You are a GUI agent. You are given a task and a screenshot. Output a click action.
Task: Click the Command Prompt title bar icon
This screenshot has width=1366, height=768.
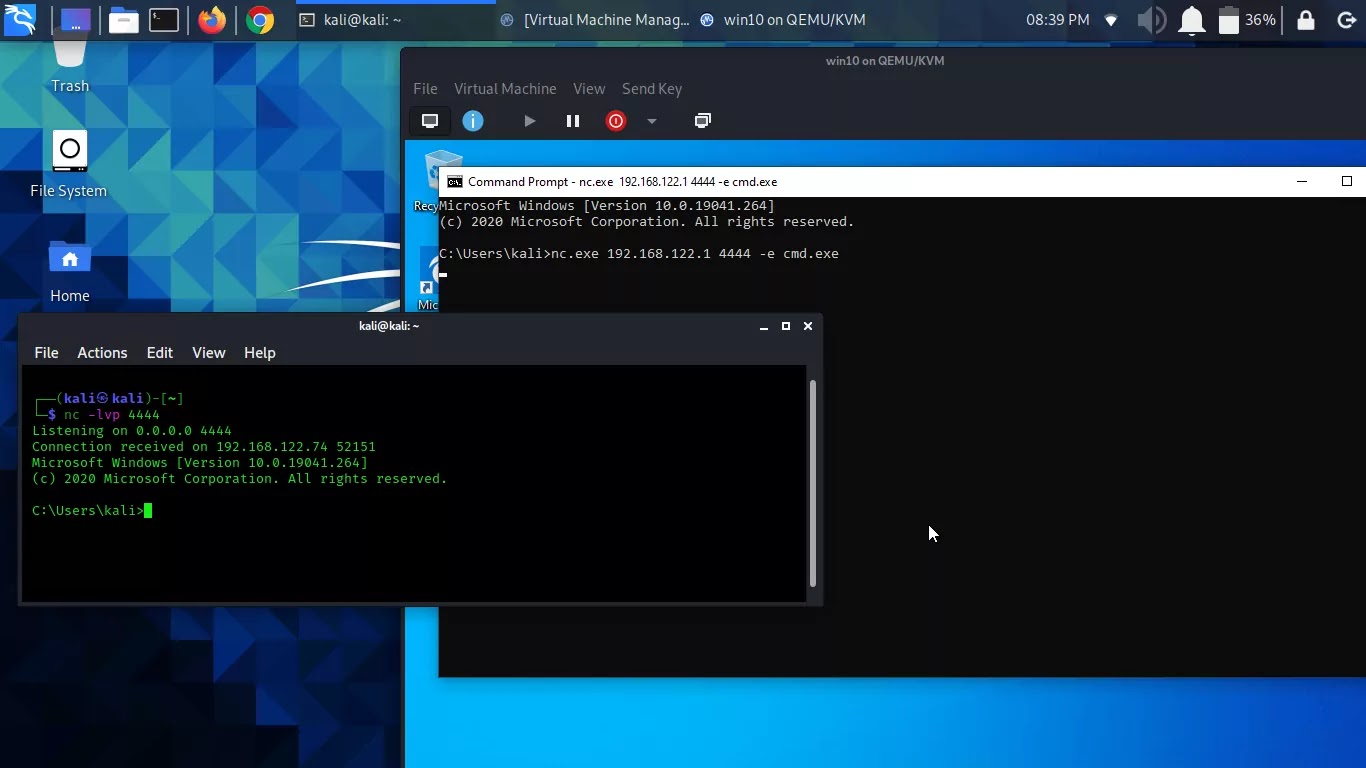(455, 182)
